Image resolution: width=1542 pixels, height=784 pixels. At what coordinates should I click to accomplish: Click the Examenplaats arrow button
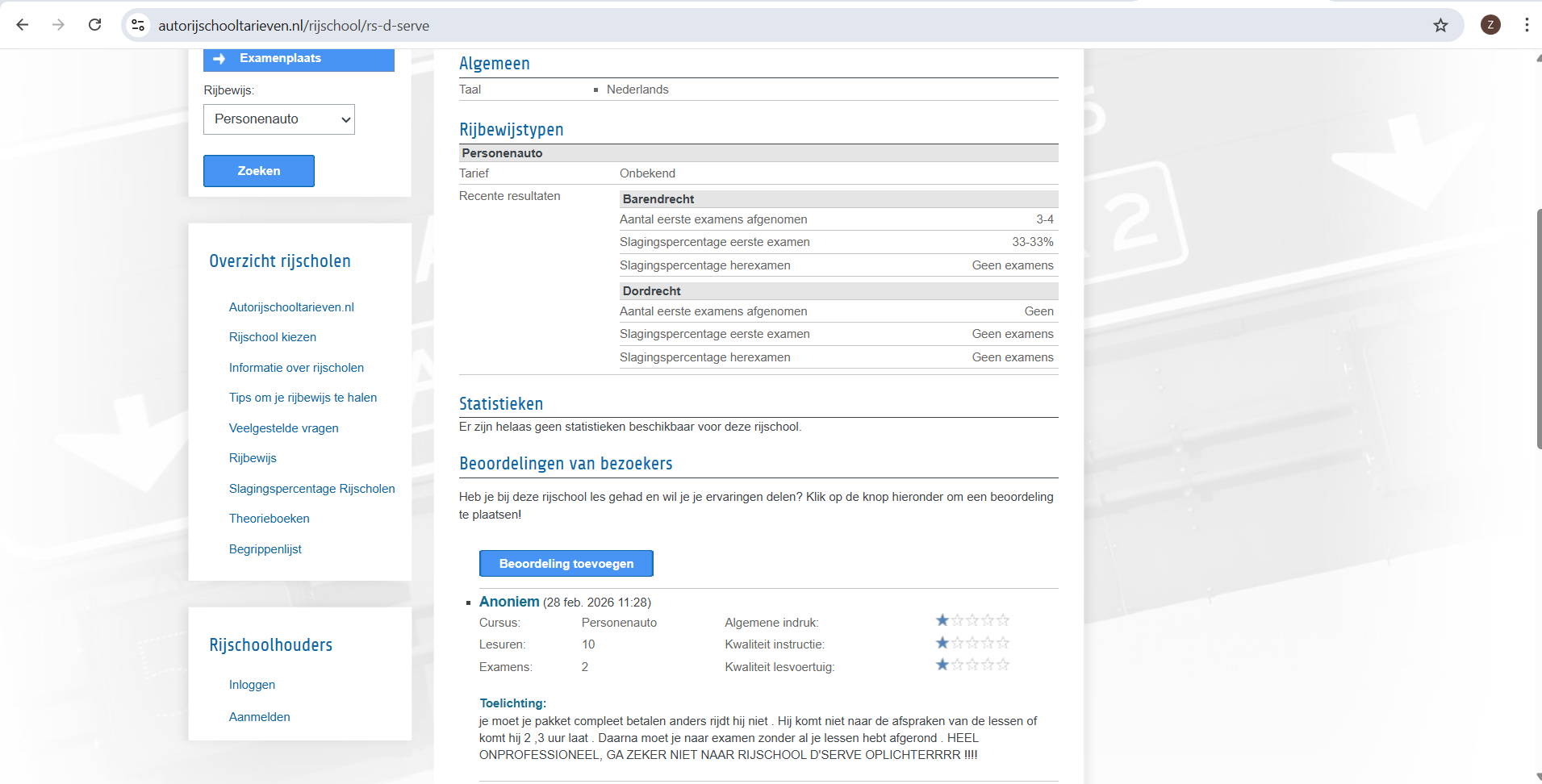point(299,59)
